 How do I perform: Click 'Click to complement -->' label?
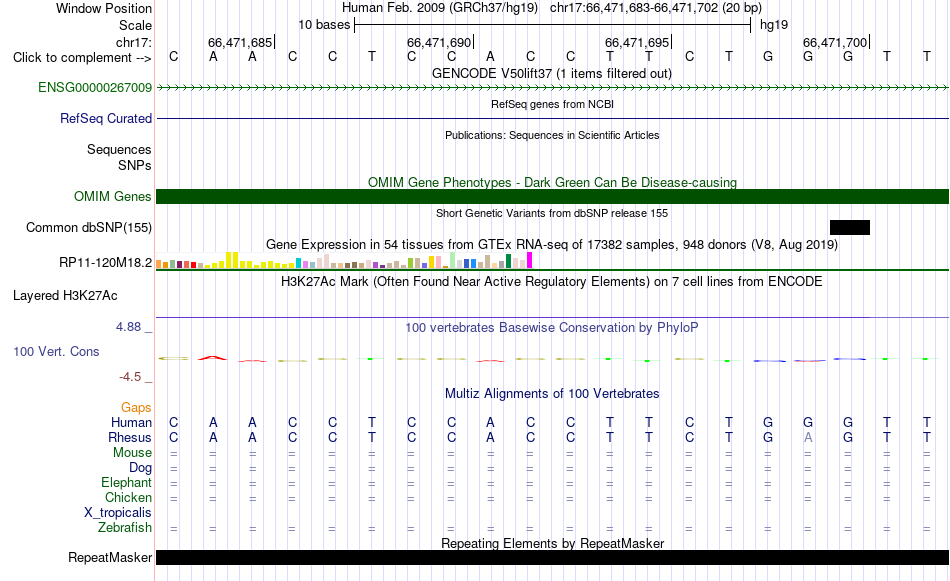(x=82, y=58)
